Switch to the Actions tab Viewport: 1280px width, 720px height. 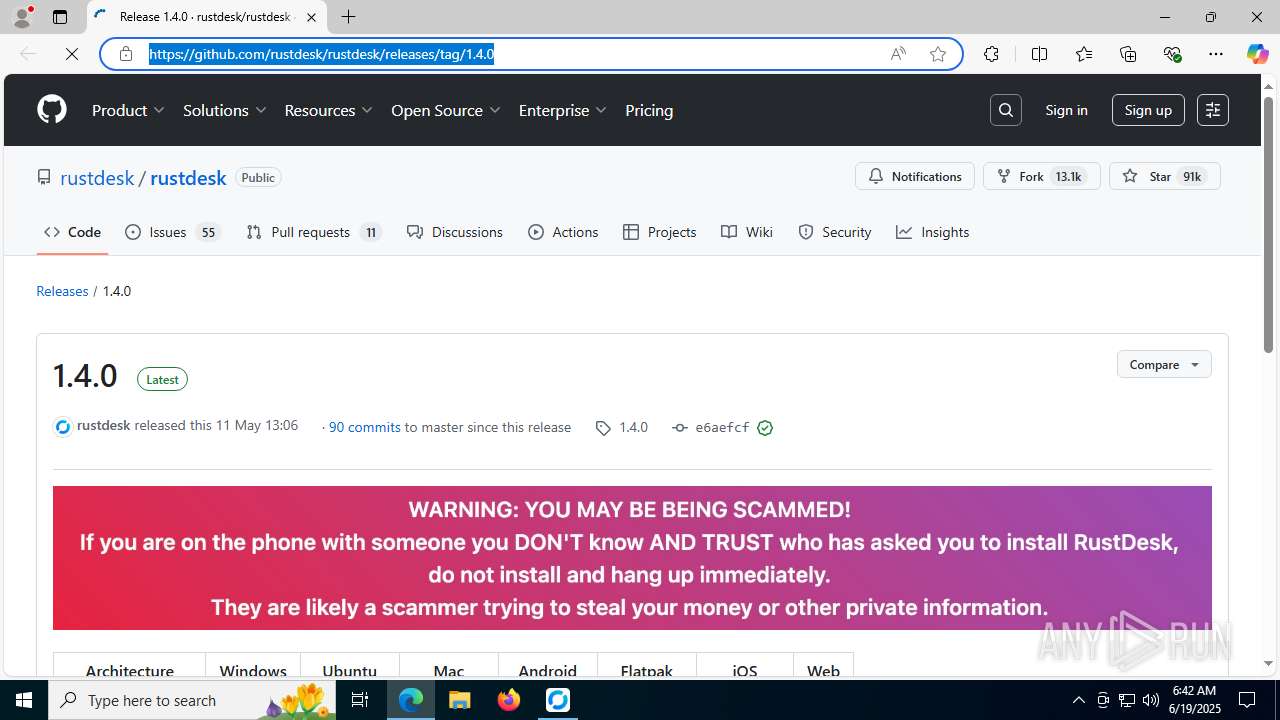click(x=563, y=232)
